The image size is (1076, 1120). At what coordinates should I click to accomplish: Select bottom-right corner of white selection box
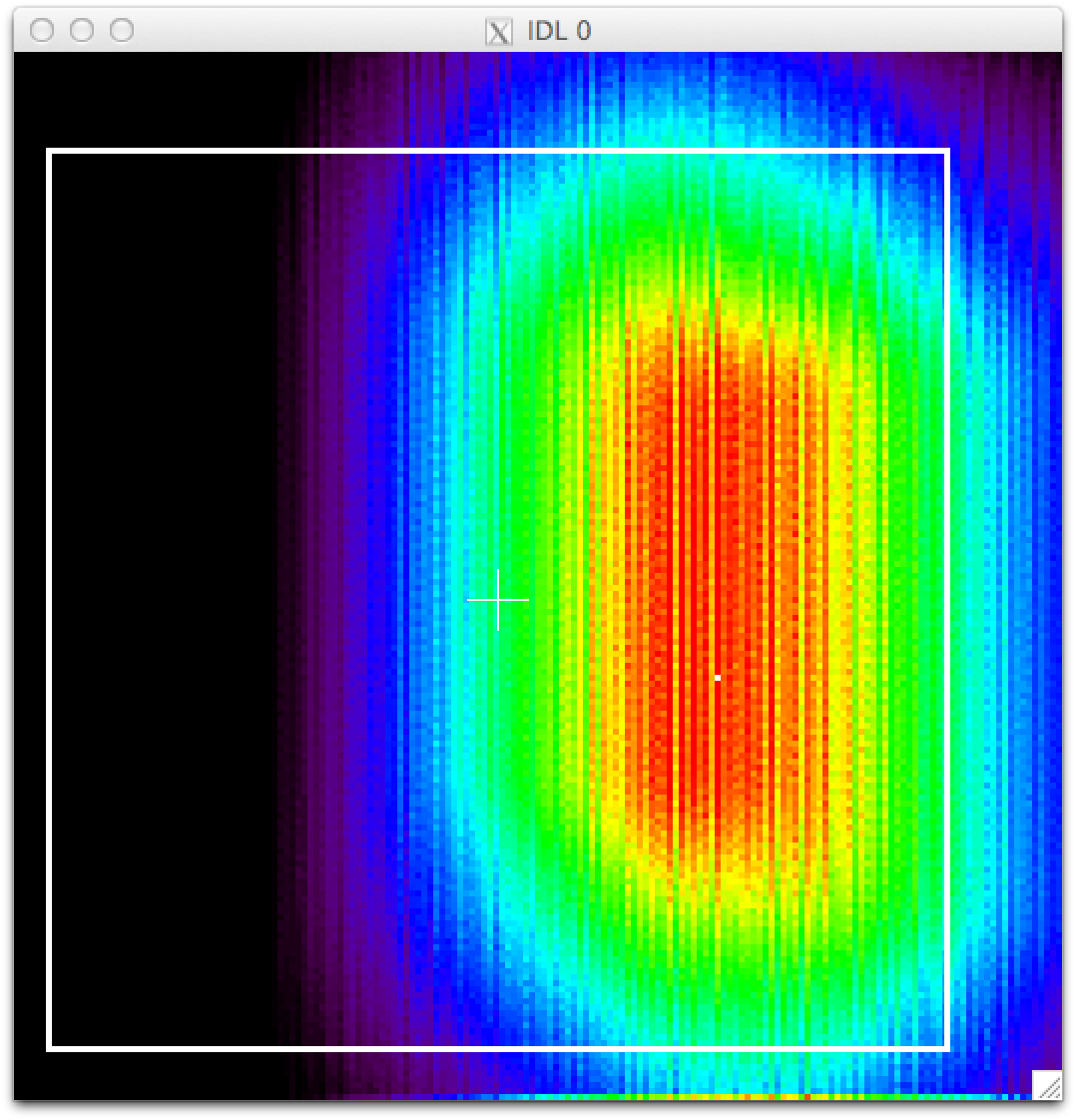click(947, 1048)
